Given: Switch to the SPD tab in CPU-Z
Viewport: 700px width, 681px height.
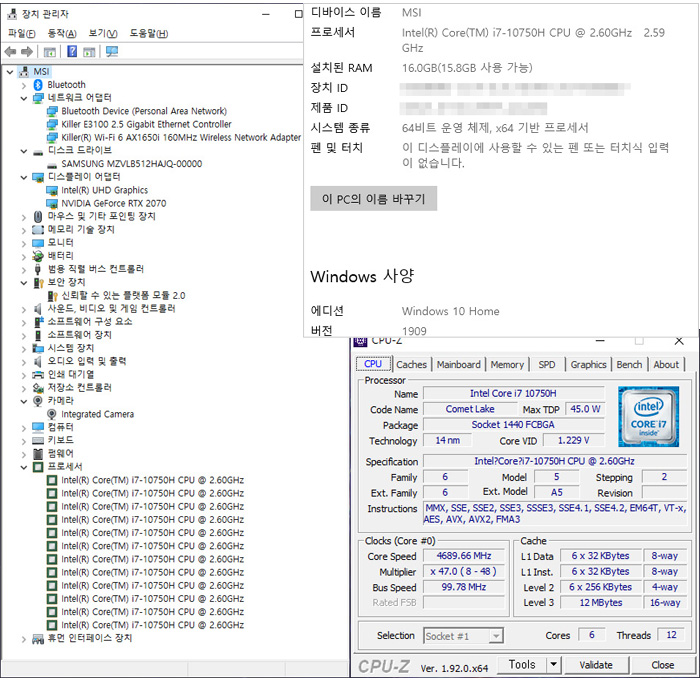Looking at the screenshot, I should click(547, 365).
